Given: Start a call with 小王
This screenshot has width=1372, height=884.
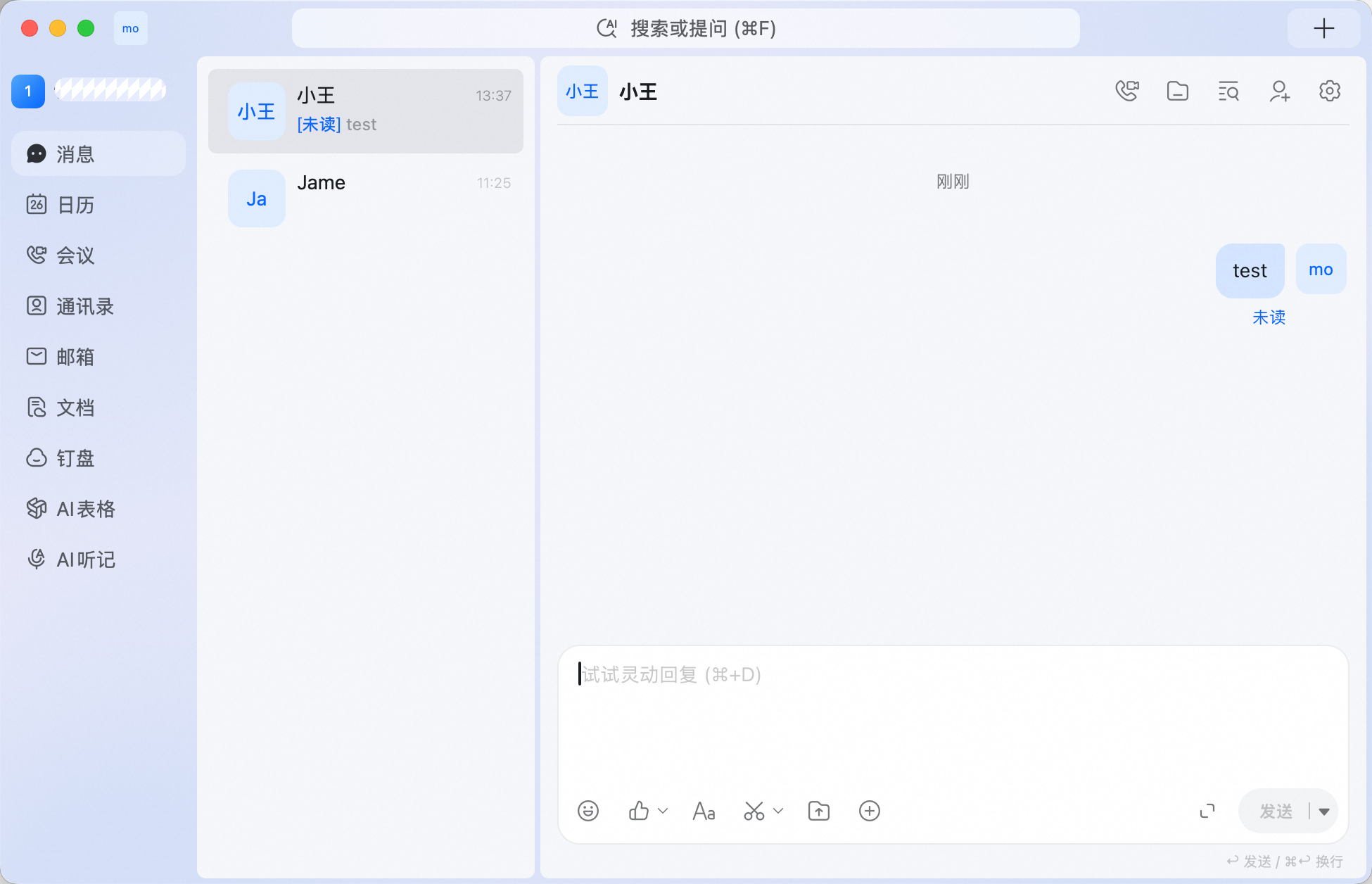Looking at the screenshot, I should click(x=1127, y=91).
